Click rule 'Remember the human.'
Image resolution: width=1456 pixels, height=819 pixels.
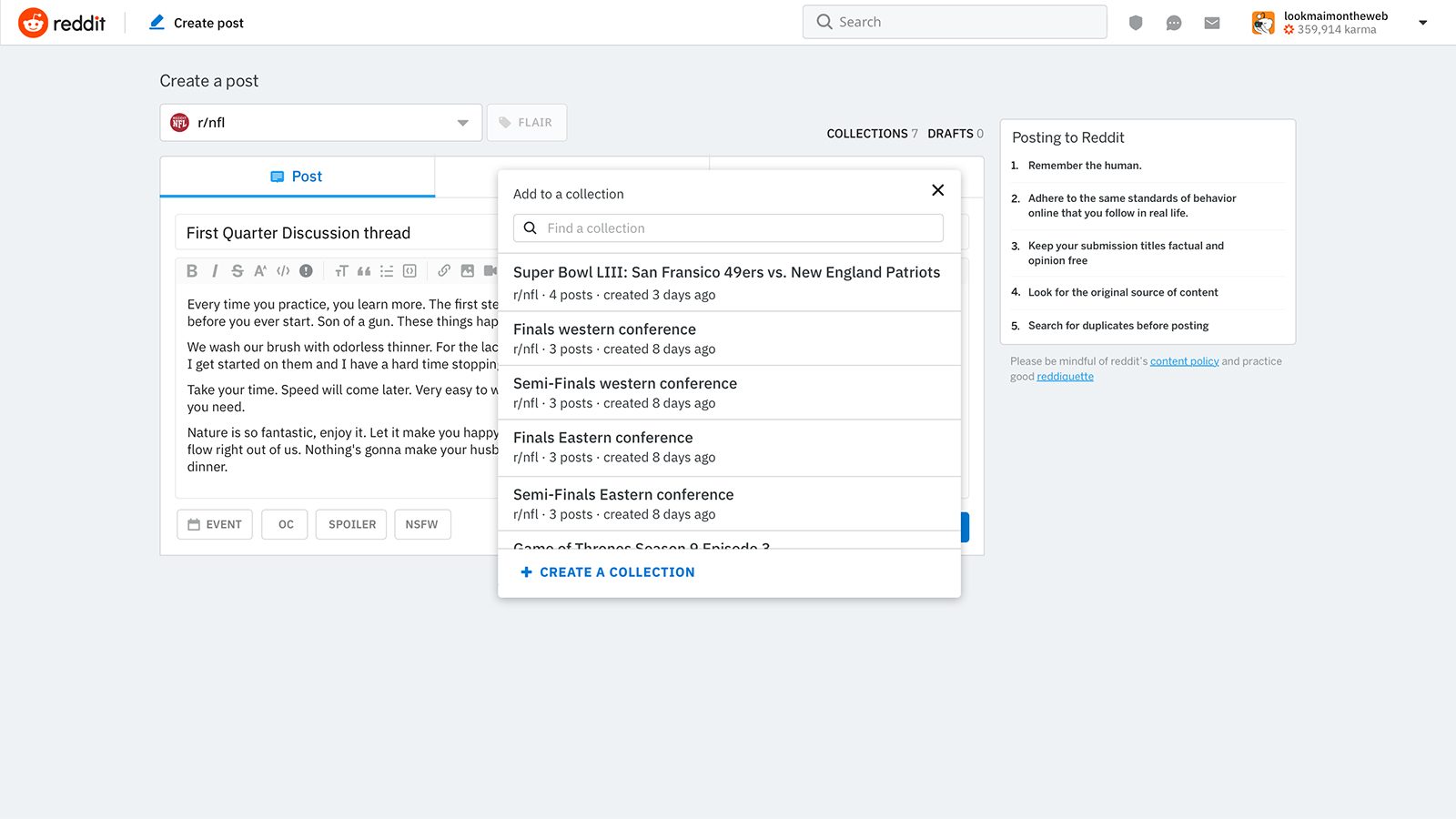point(1085,166)
